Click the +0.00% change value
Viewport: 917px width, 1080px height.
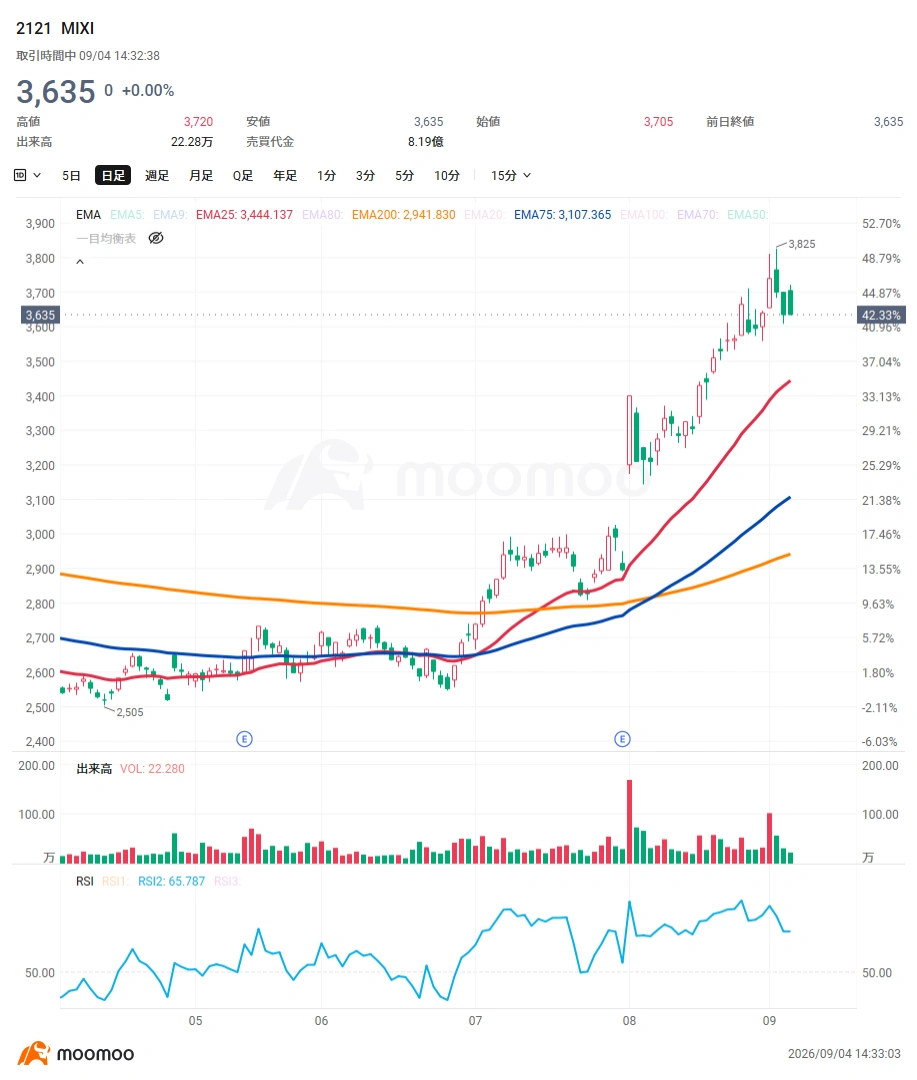click(148, 90)
